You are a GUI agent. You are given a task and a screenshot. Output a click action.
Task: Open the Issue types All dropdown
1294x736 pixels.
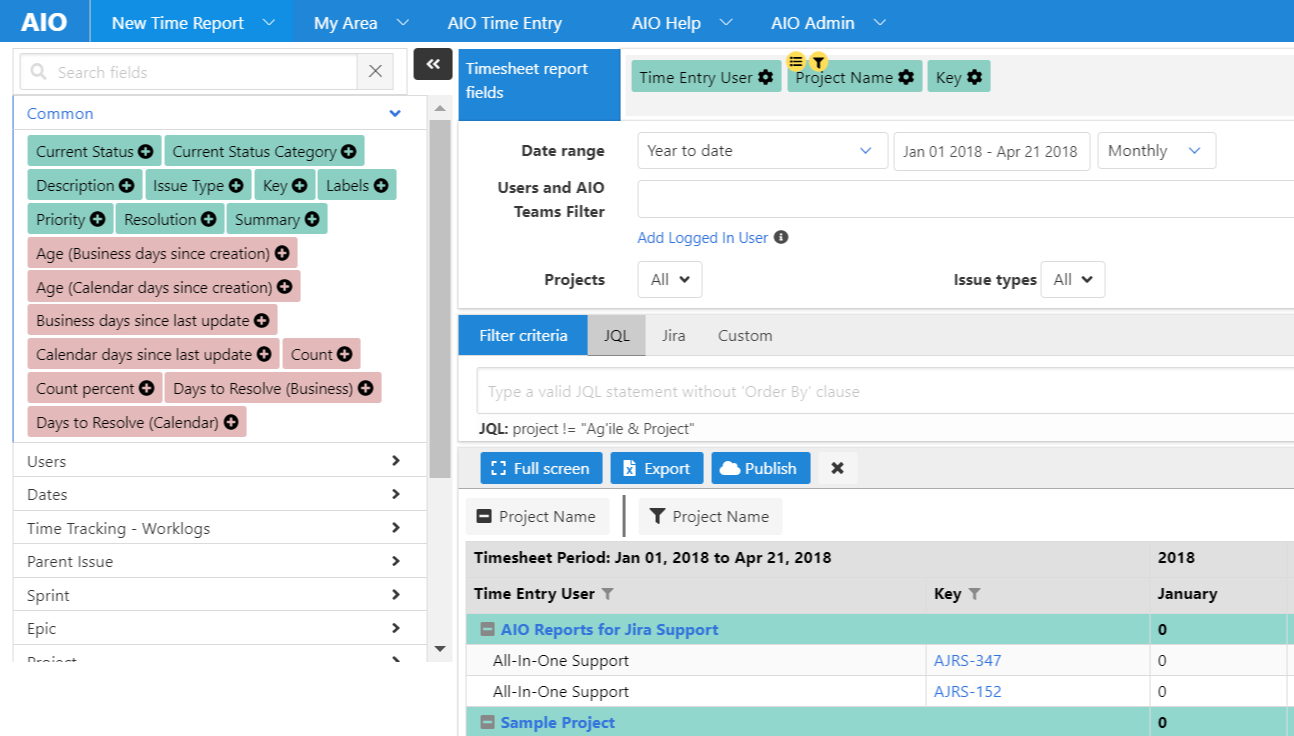[x=1073, y=280]
